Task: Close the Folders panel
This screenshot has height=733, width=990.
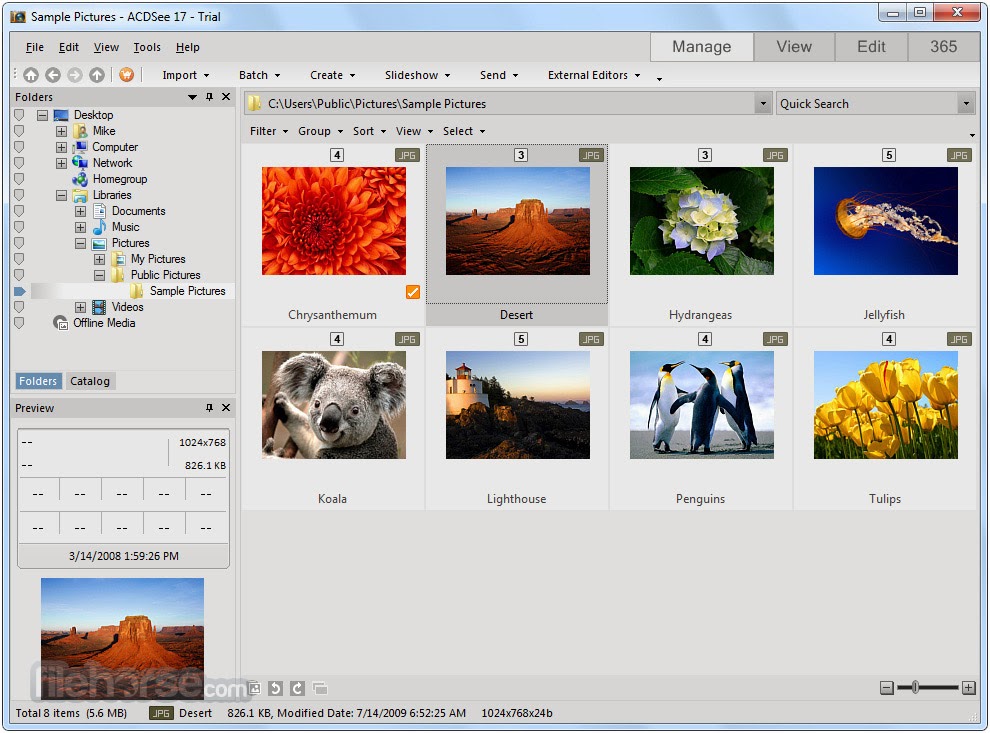Action: (x=226, y=97)
